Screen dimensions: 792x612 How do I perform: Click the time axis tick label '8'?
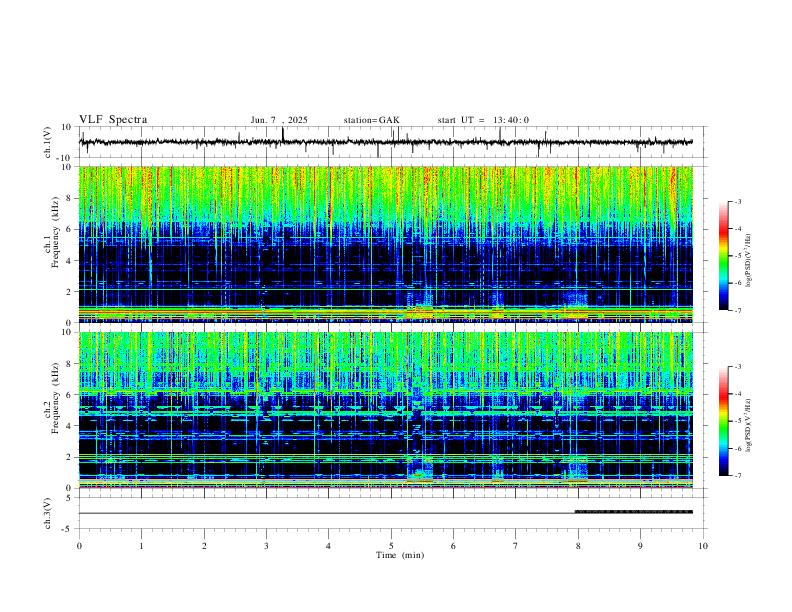(578, 546)
